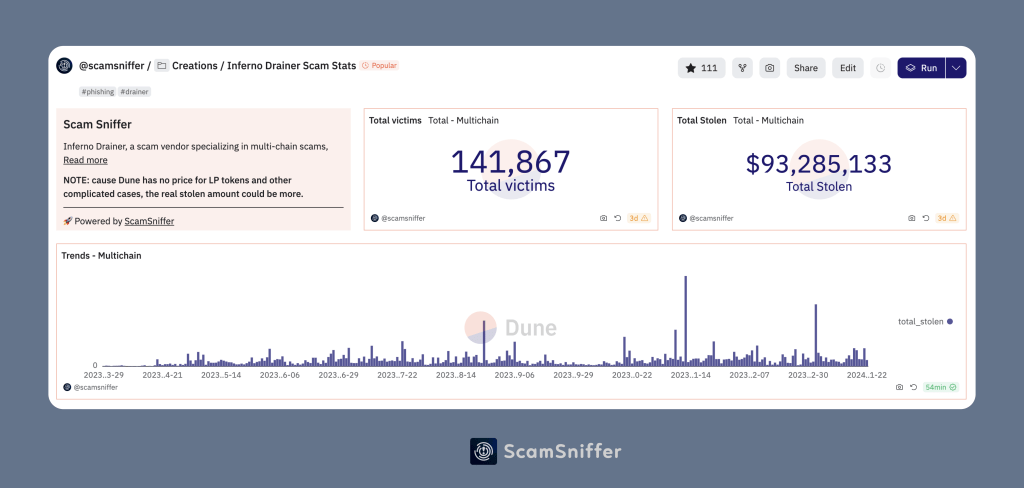The width and height of the screenshot is (1024, 488).
Task: Refresh the Total Stolen widget
Action: coord(926,218)
